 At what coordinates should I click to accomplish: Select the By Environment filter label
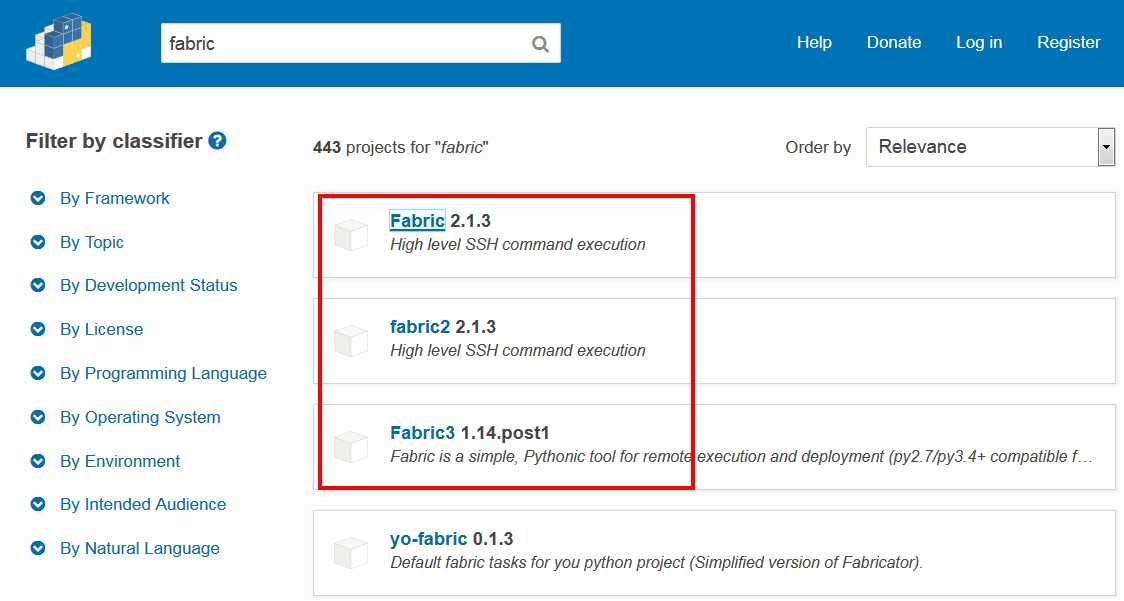tap(120, 461)
